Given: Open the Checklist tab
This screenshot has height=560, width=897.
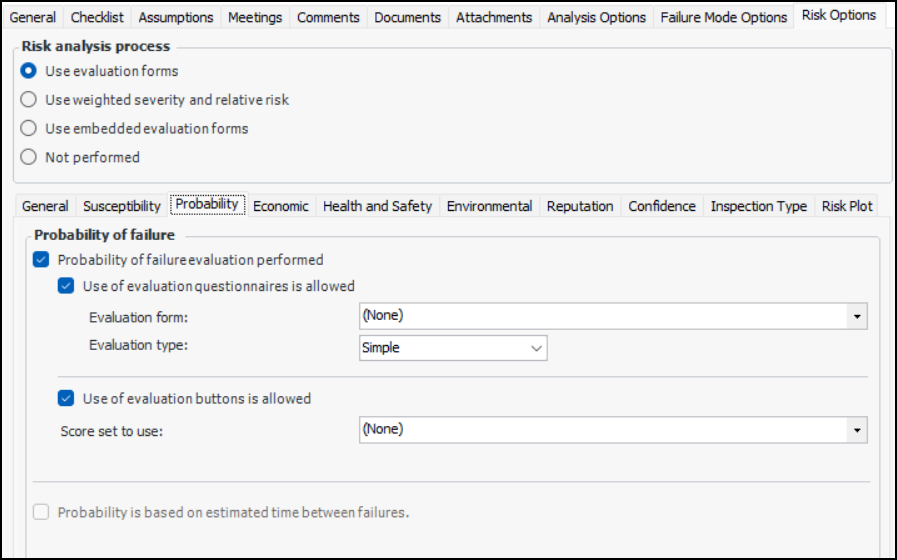Looking at the screenshot, I should pos(97,17).
